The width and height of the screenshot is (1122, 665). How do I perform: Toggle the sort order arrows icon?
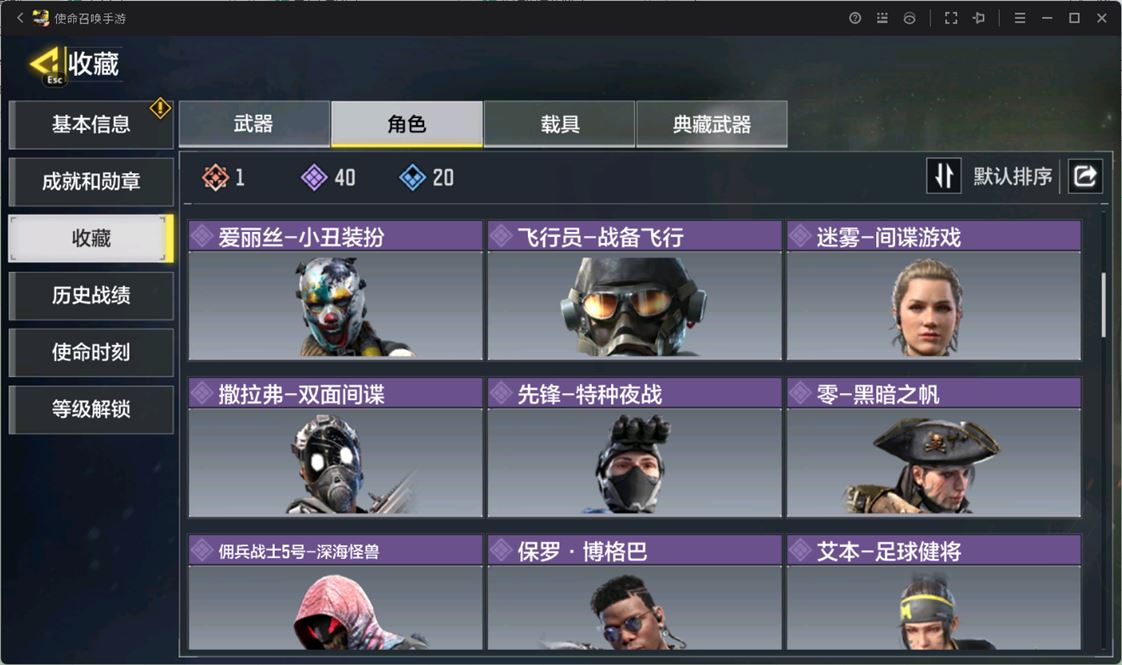[x=944, y=175]
